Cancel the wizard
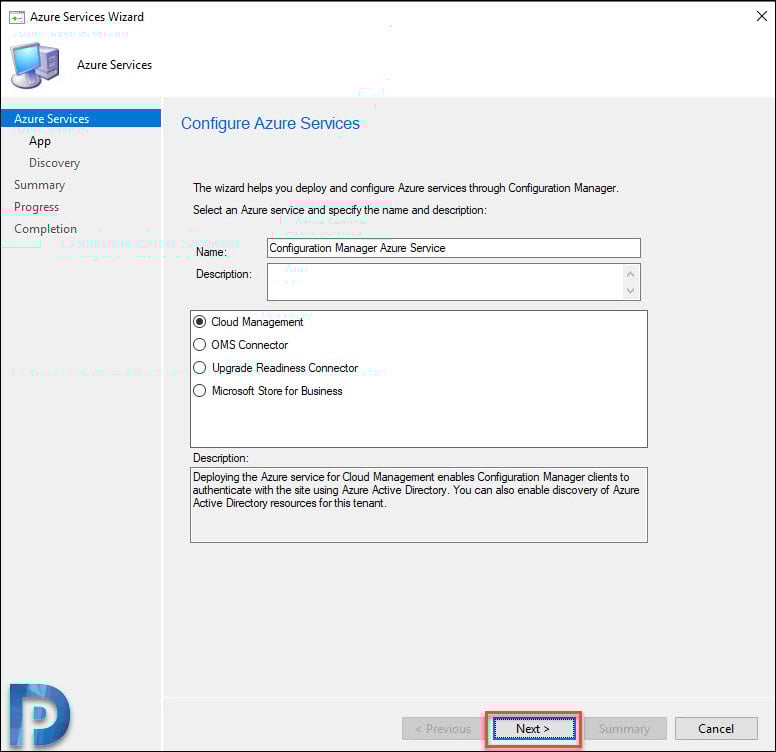Image resolution: width=776 pixels, height=752 pixels. pos(716,729)
